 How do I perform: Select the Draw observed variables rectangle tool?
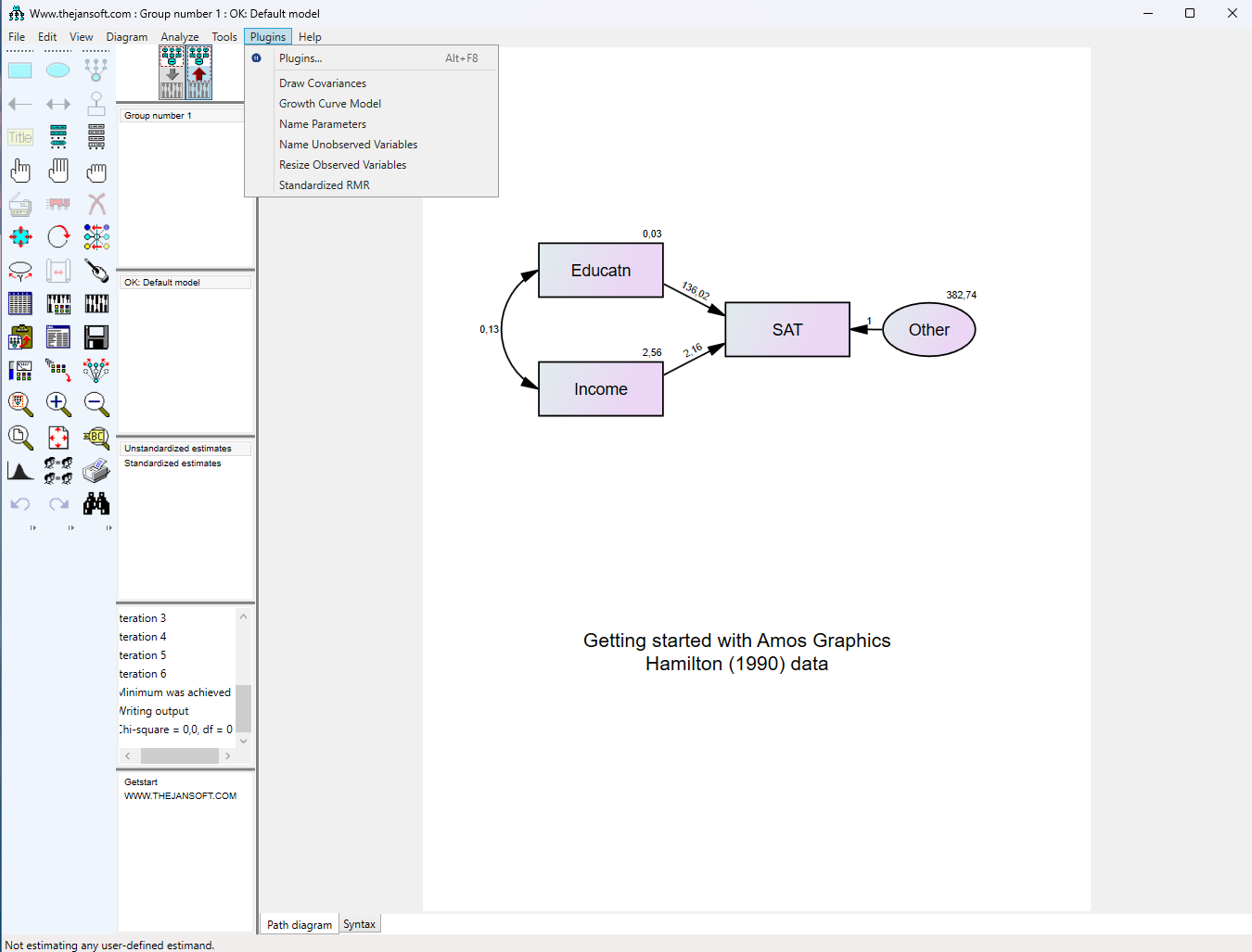[20, 70]
